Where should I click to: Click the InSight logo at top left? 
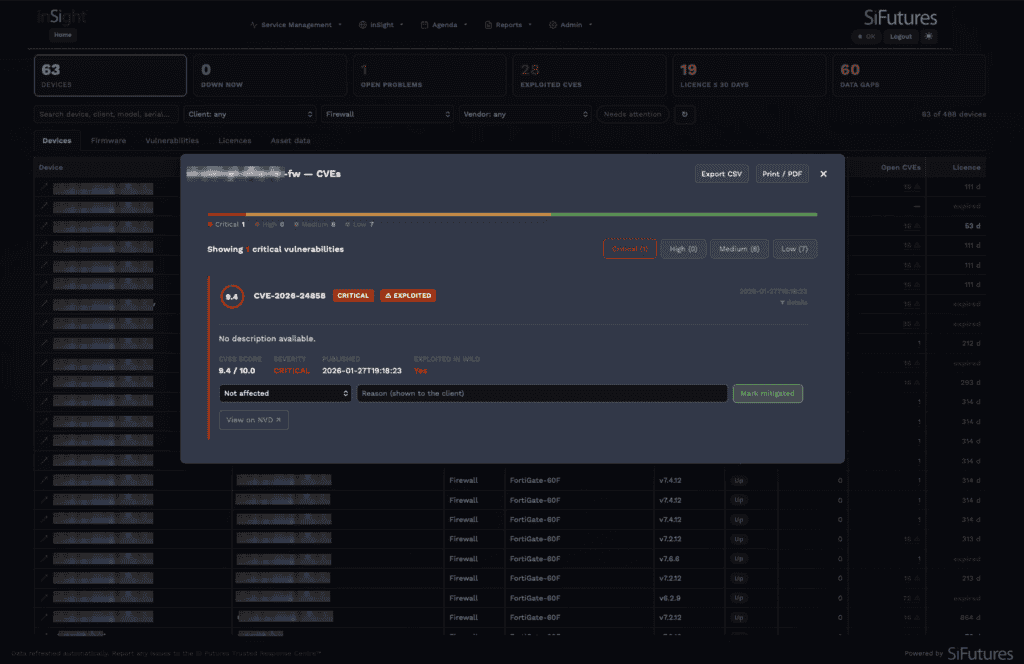click(61, 17)
